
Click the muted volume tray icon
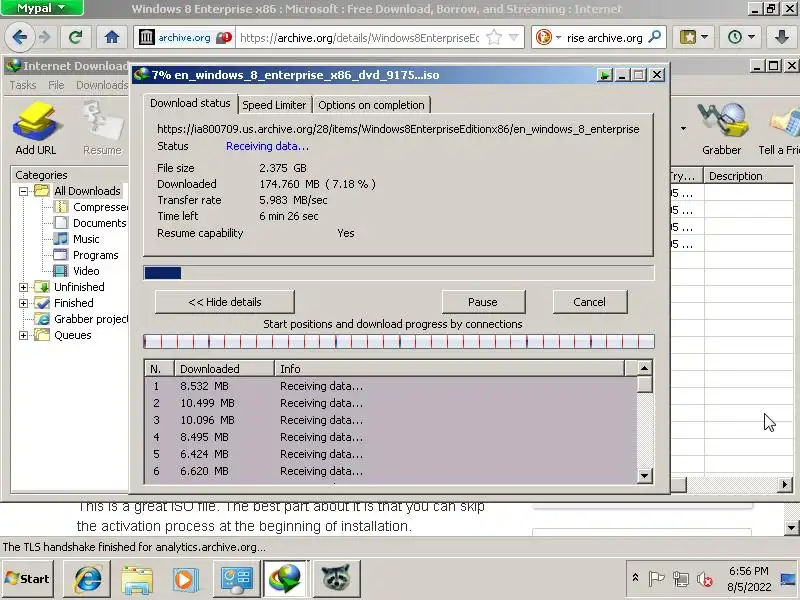point(705,579)
